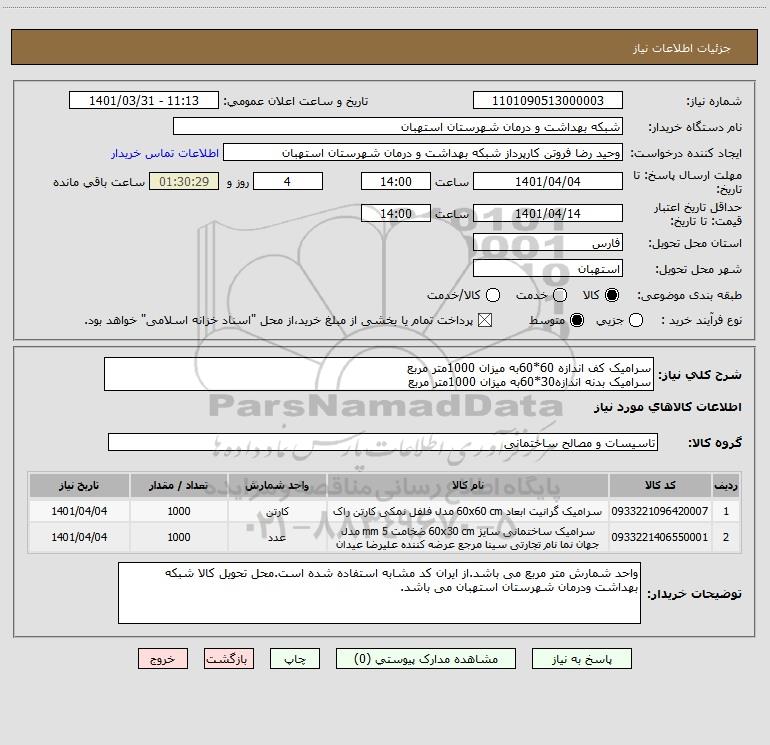The height and width of the screenshot is (745, 770).
Task: Click the row 1 product name سرامیک گرانیت
Action: click(468, 511)
